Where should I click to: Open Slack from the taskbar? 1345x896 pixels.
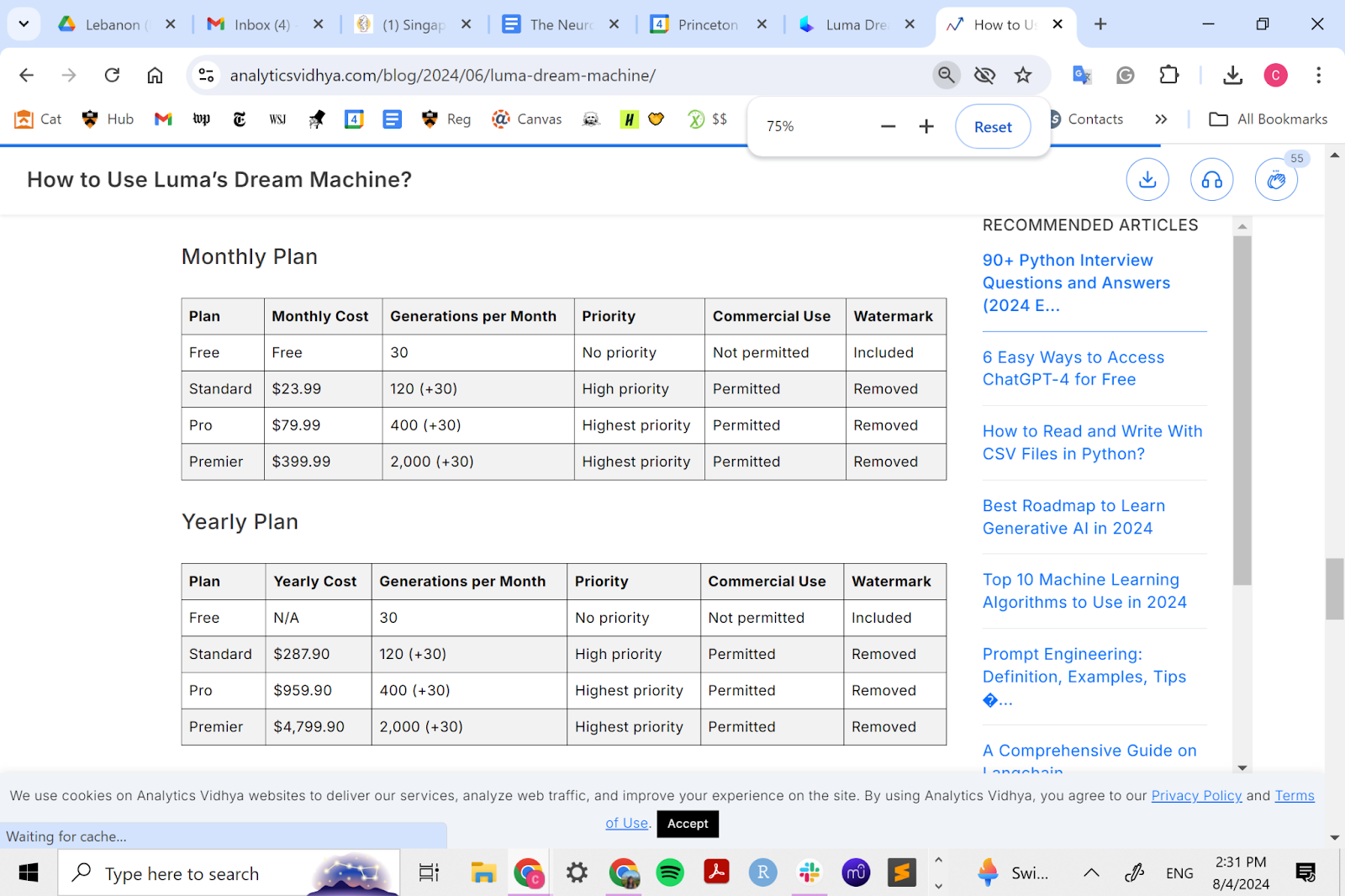pyautogui.click(x=810, y=873)
